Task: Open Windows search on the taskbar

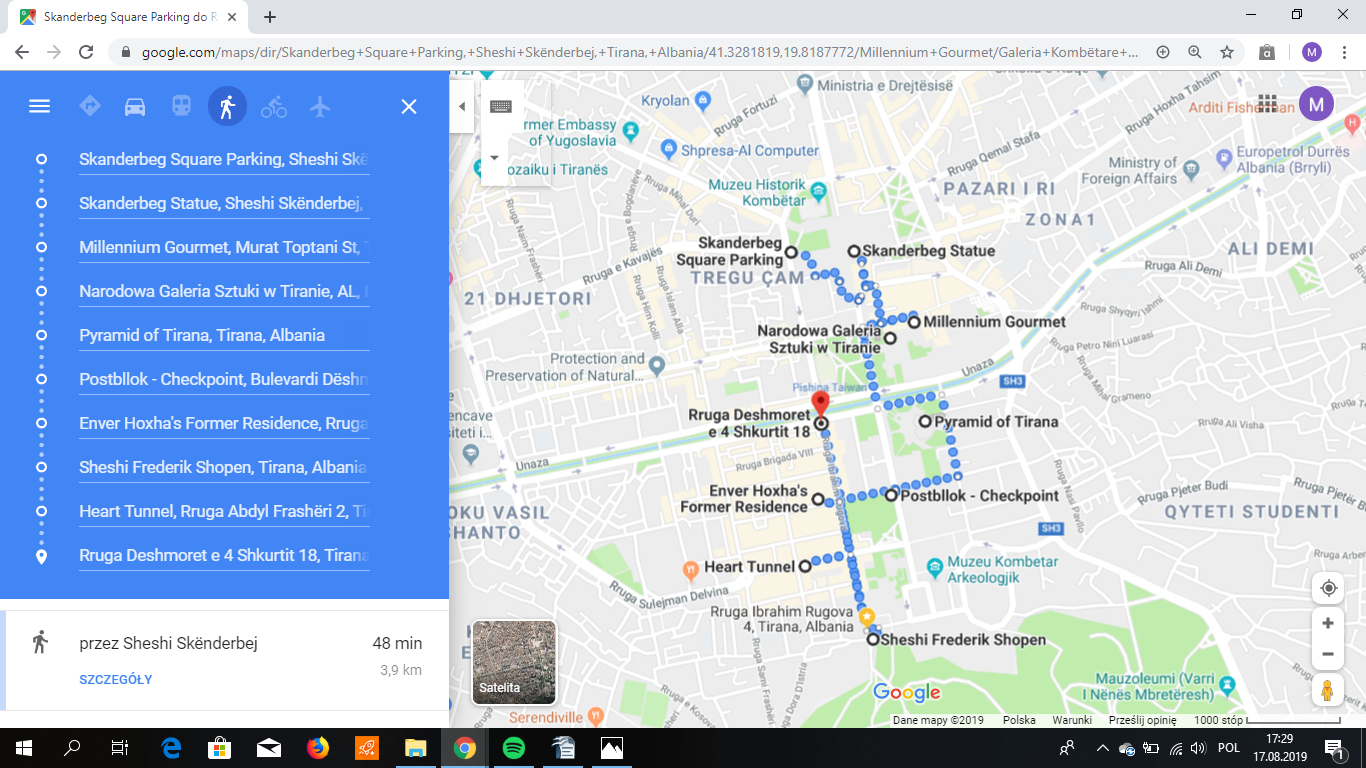Action: (x=71, y=747)
